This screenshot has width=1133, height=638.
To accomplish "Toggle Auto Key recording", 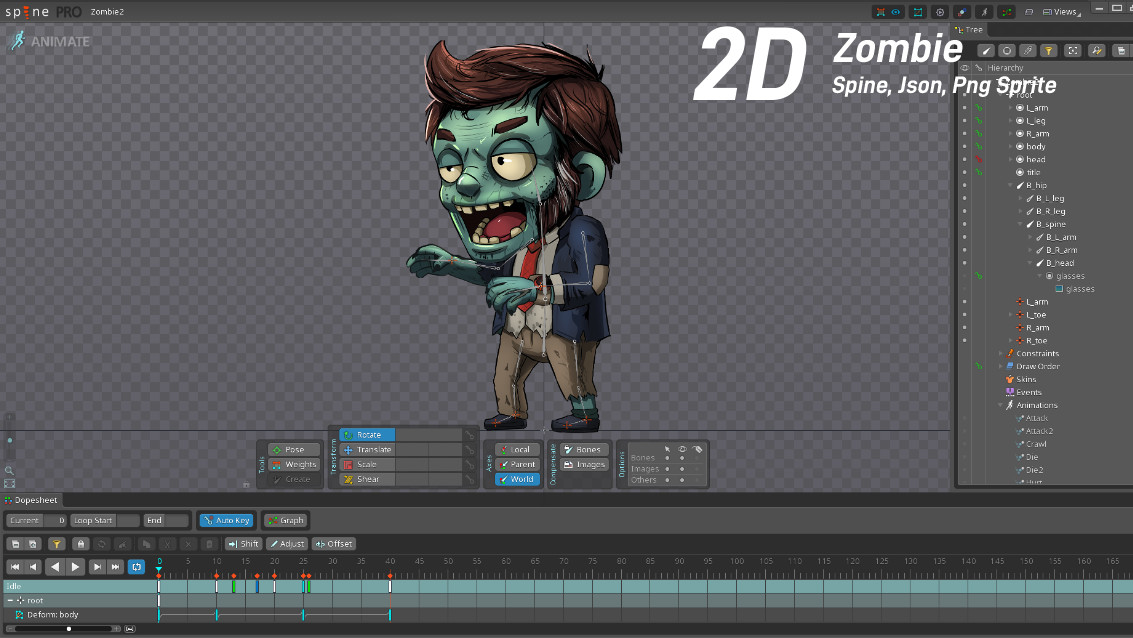I will point(226,520).
